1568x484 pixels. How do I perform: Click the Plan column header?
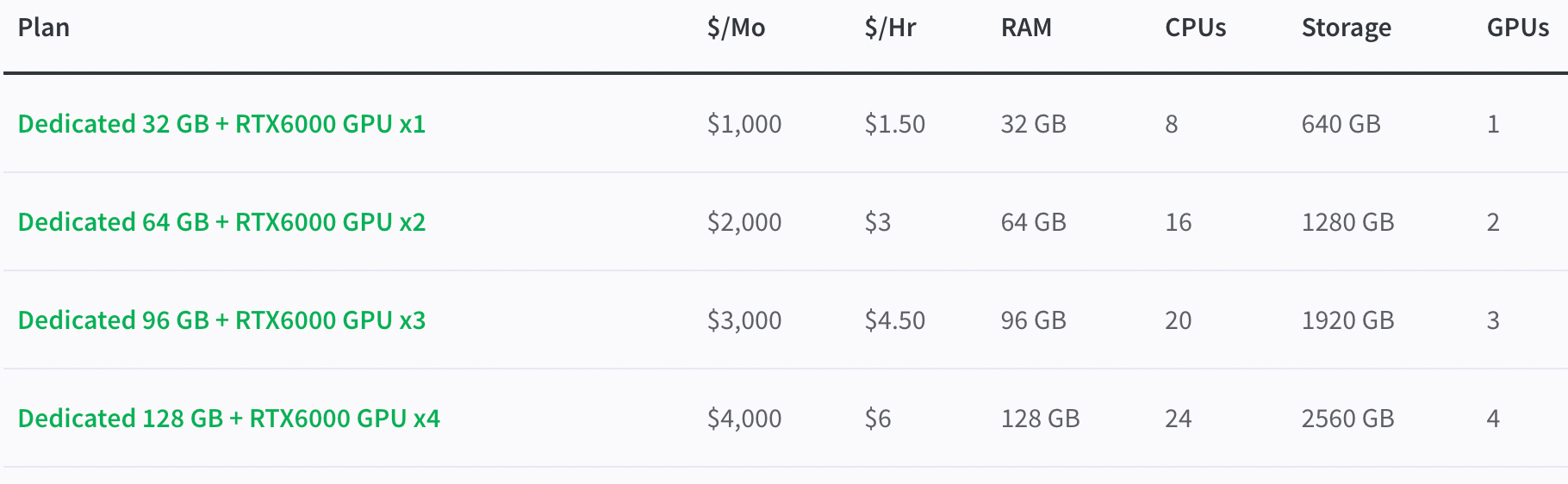pyautogui.click(x=44, y=28)
